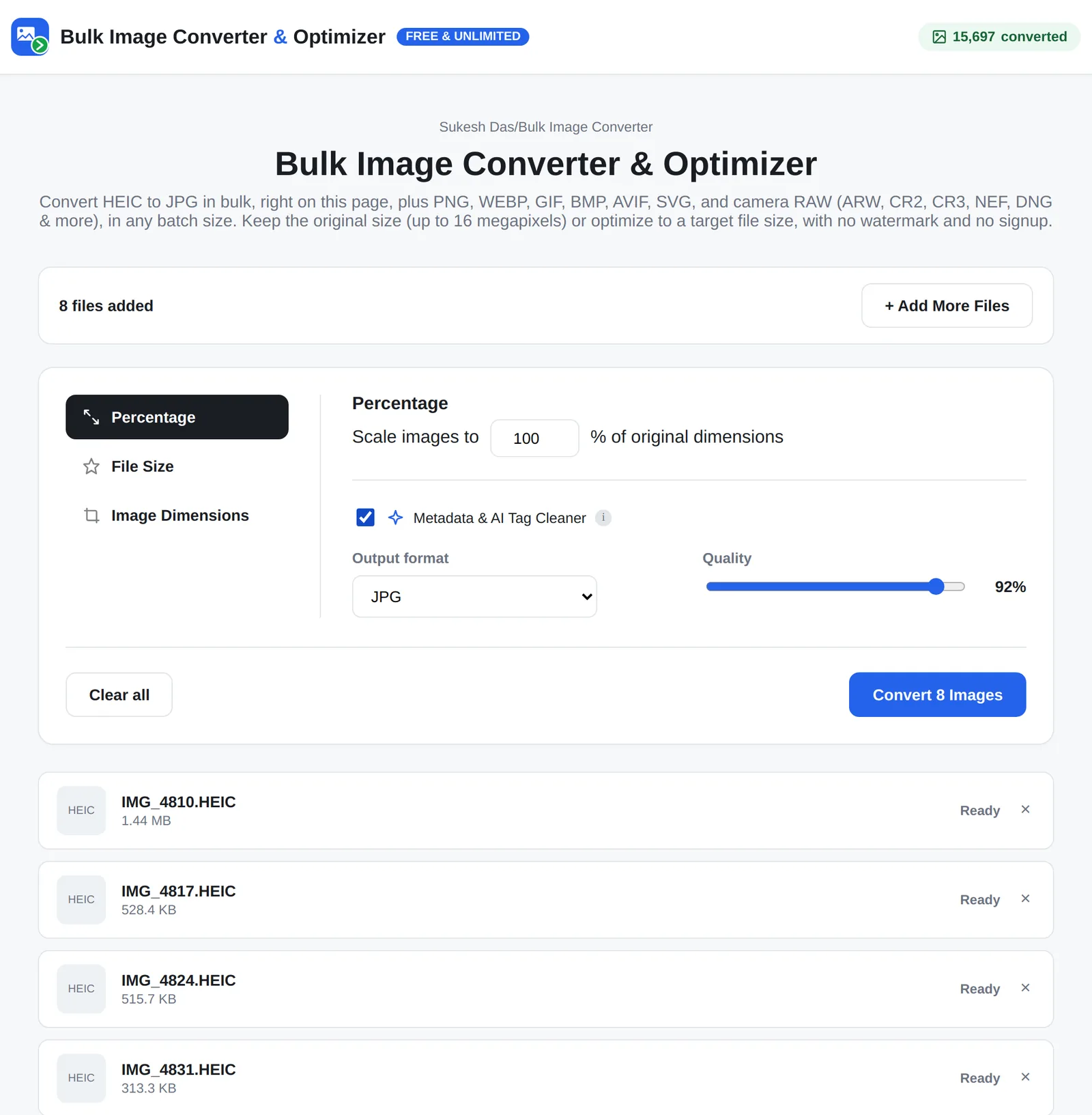Viewport: 1092px width, 1115px height.
Task: Click the 15,697 converted counter pill
Action: coord(999,37)
